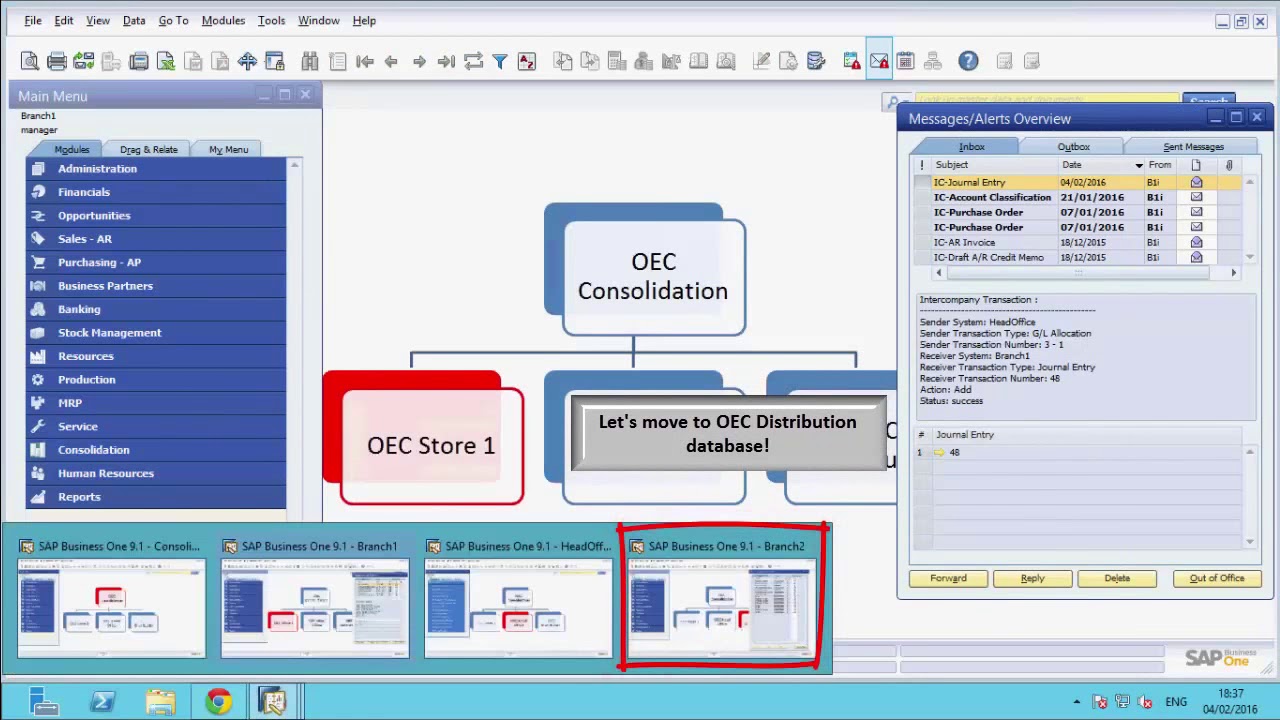Open the Fax toolbar icon

(139, 62)
